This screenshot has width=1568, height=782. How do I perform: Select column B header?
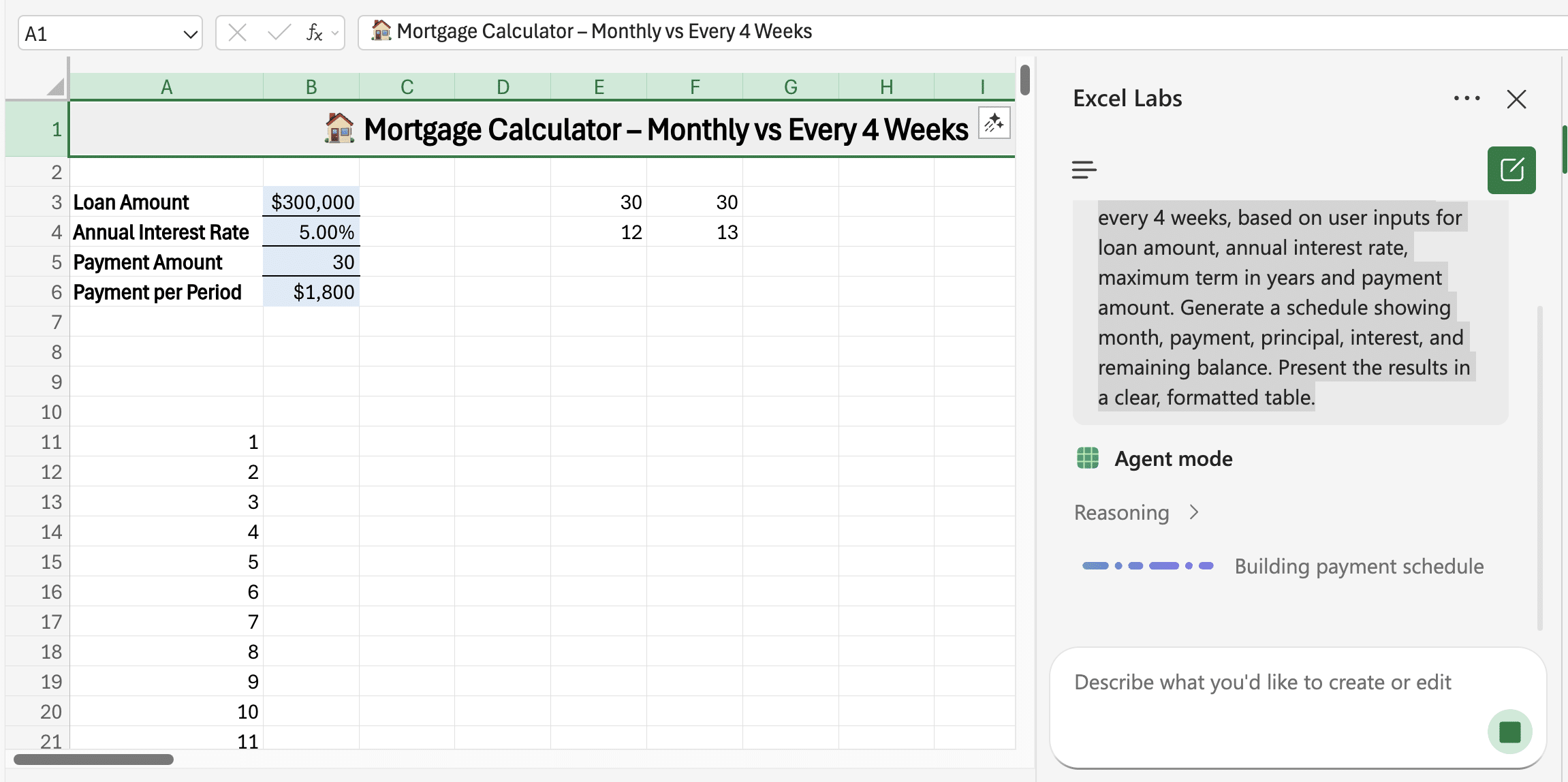click(x=311, y=87)
